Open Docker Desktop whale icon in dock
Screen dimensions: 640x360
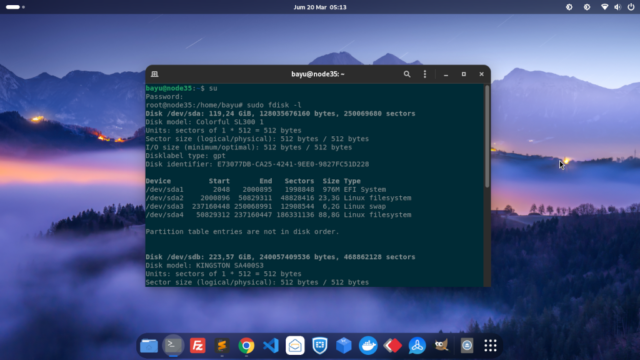click(x=368, y=346)
